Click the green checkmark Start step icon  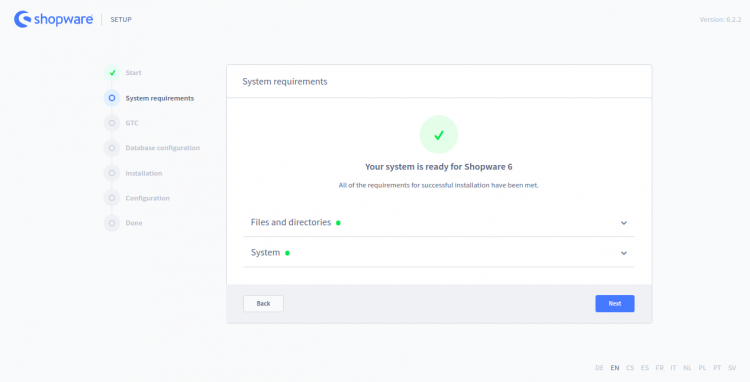pos(112,73)
